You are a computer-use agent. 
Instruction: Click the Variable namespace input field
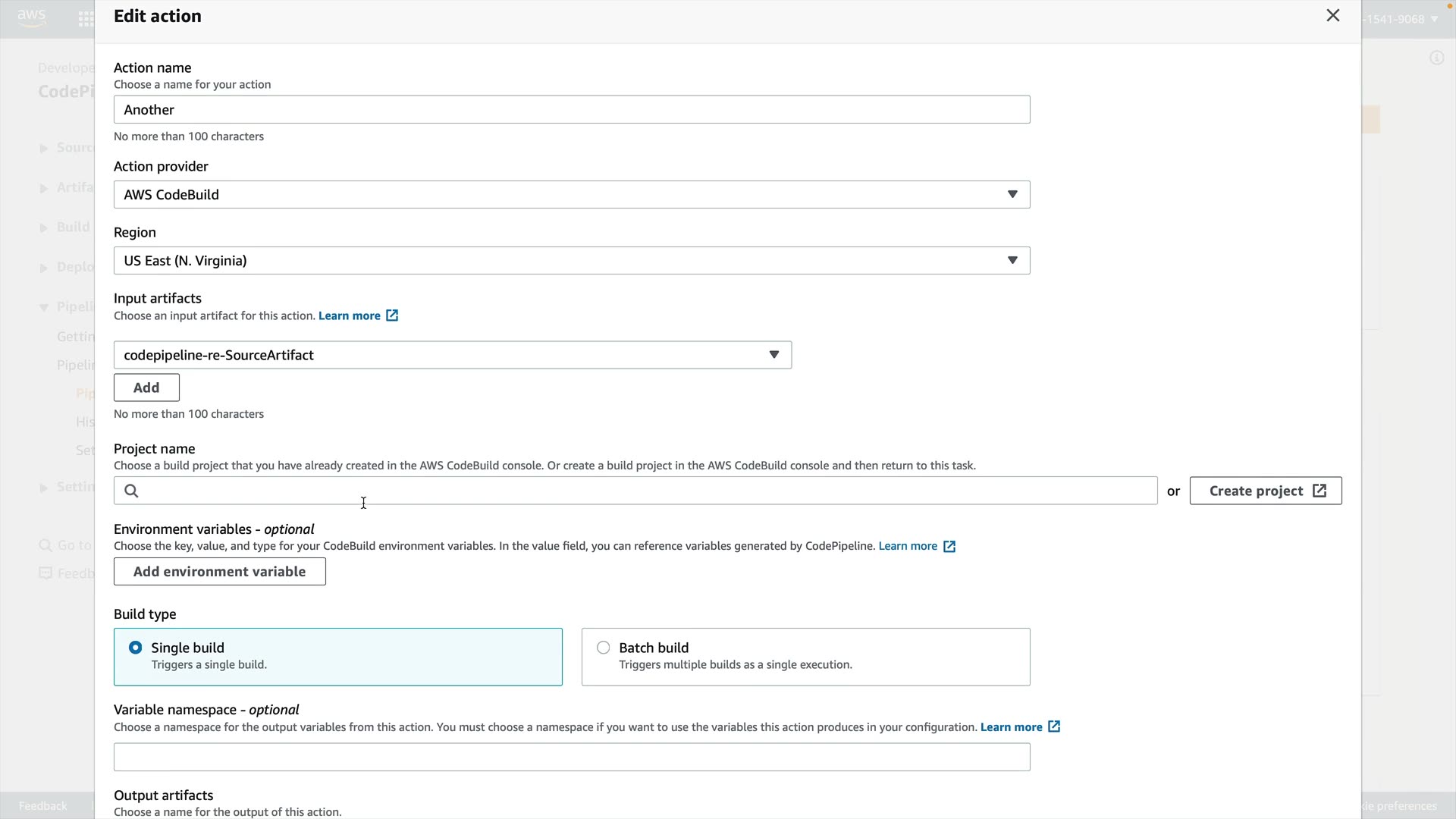[x=571, y=757]
